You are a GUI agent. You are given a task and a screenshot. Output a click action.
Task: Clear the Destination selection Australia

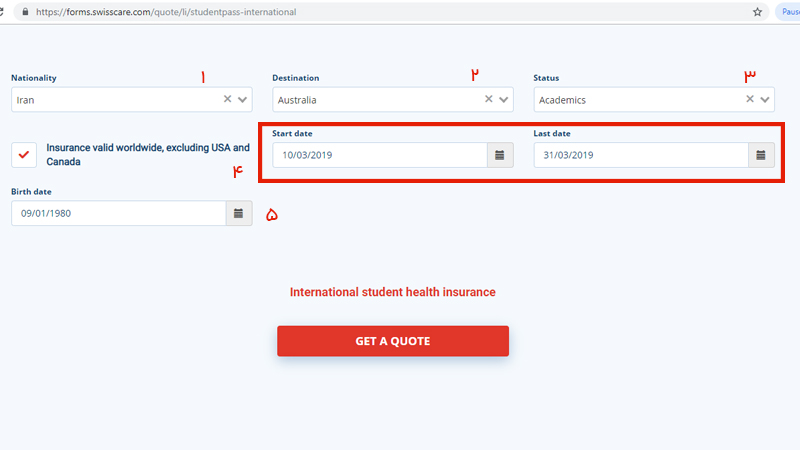tap(489, 99)
